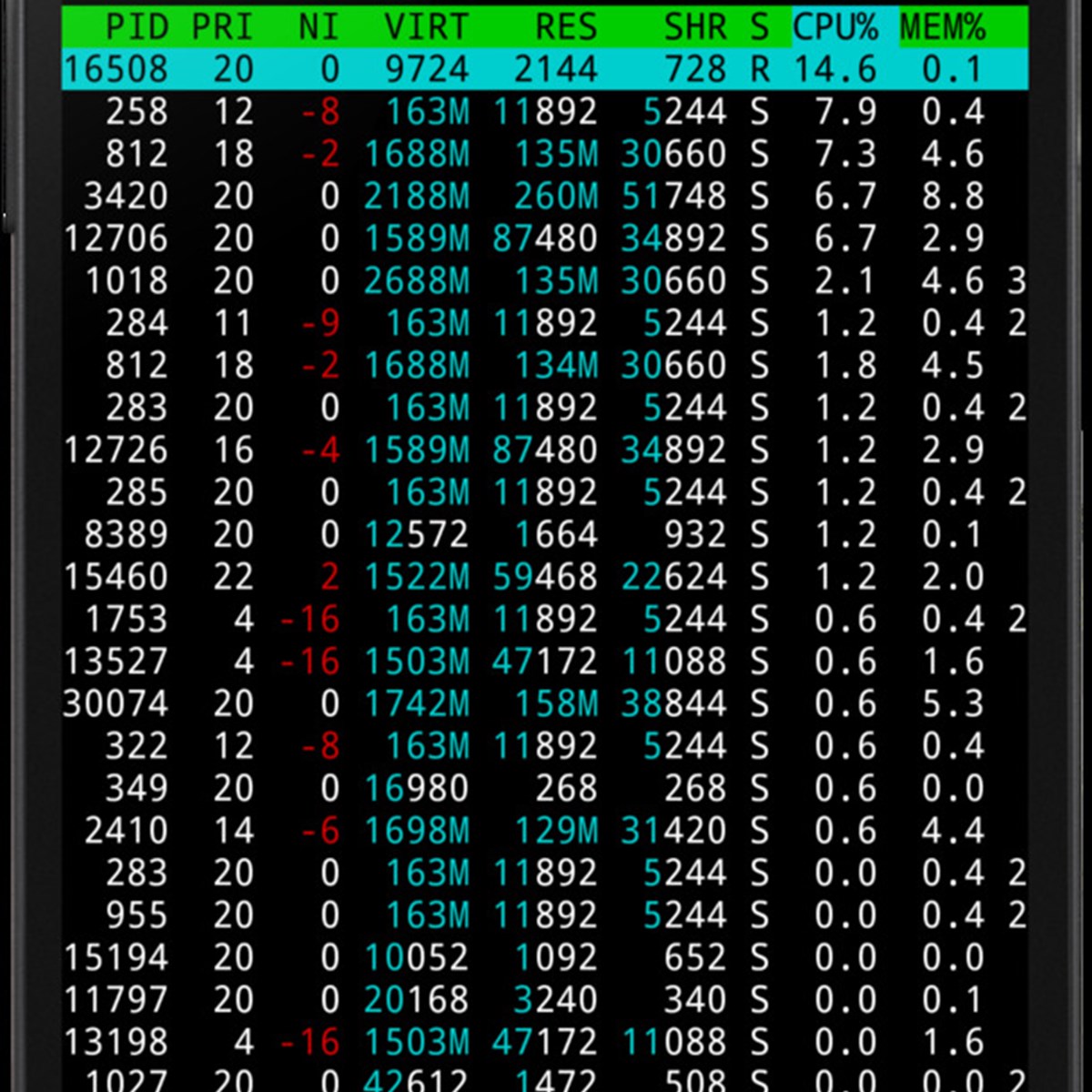Viewport: 1092px width, 1092px height.
Task: Select process row with PID 2410
Action: click(x=544, y=831)
